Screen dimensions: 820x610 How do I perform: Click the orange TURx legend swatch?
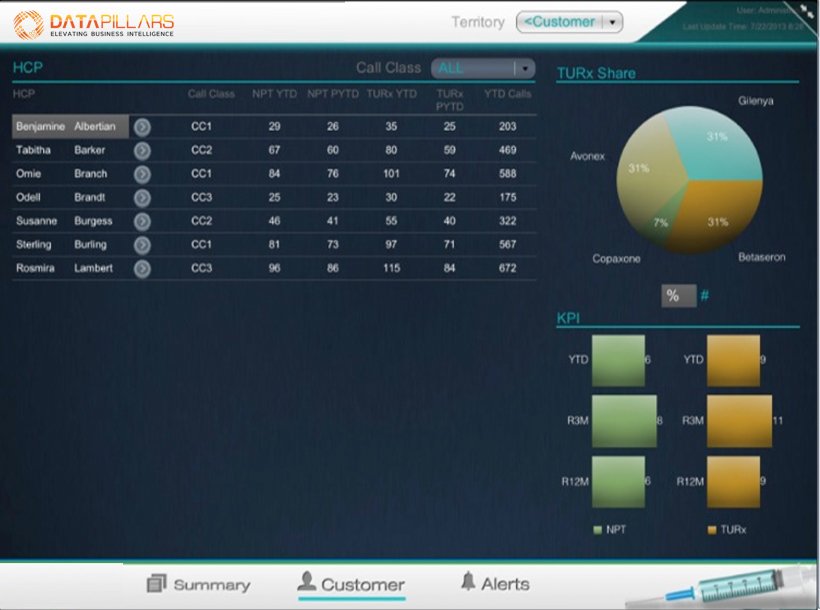(x=712, y=530)
